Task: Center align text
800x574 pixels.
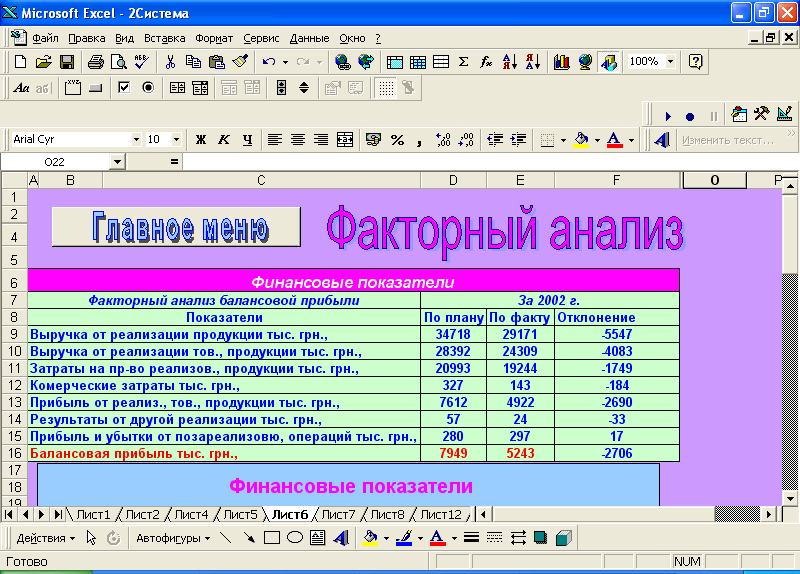Action: coord(298,140)
